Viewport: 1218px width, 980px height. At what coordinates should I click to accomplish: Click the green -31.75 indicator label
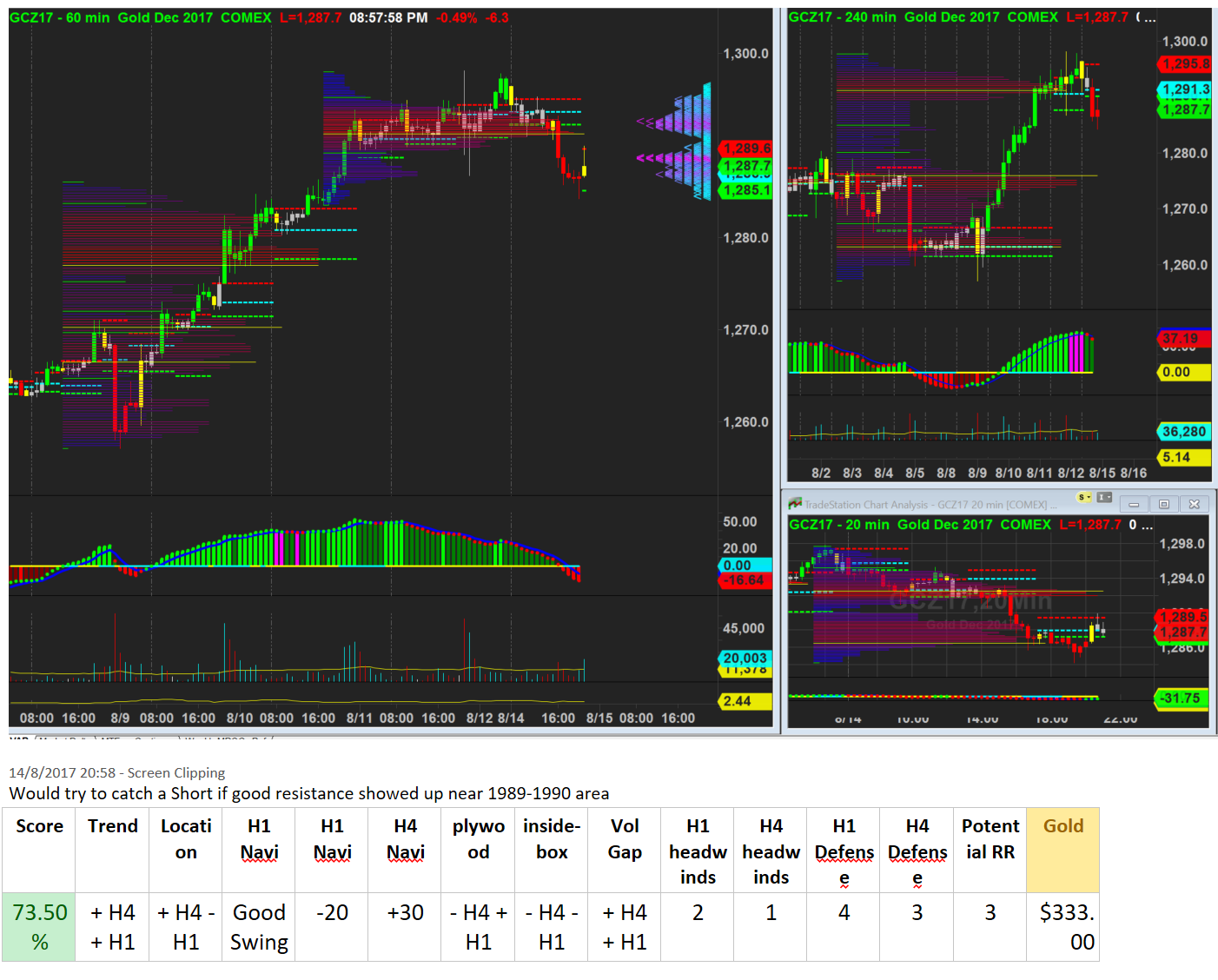pyautogui.click(x=1182, y=699)
